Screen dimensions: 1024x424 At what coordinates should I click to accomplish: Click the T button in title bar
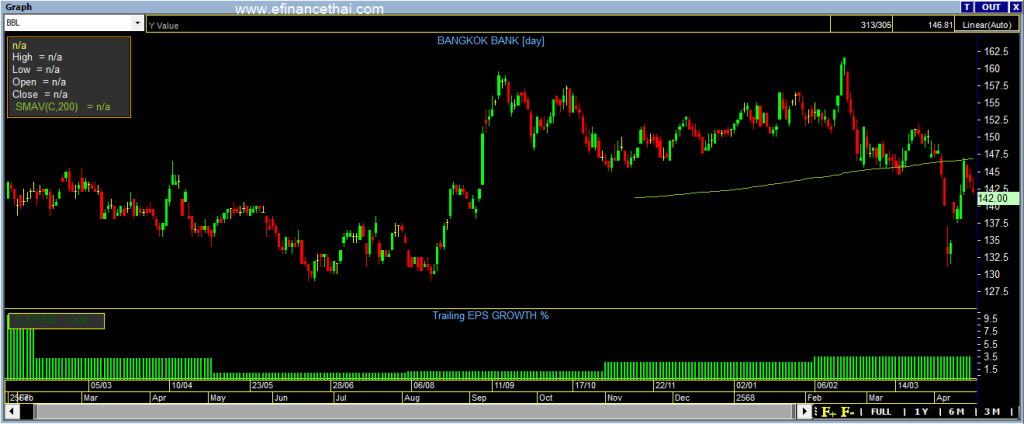(x=967, y=7)
